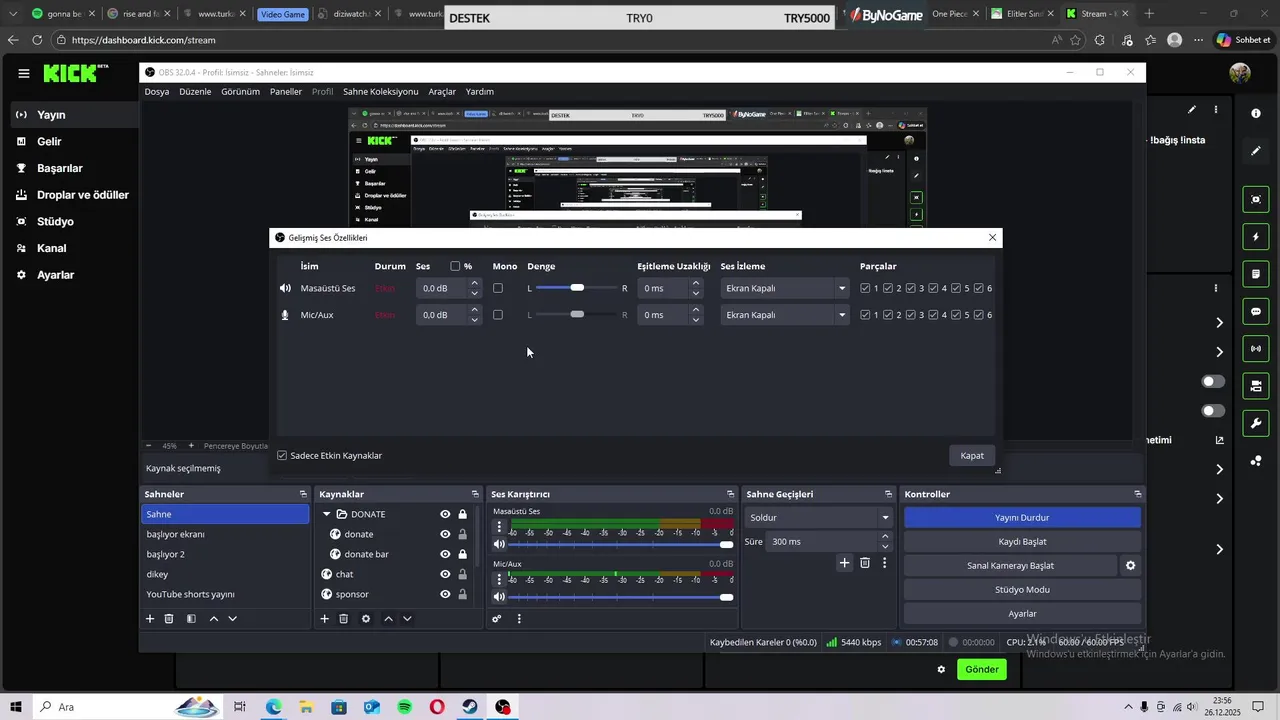Open the Sahne Koleksiyonu menu
Viewport: 1280px width, 720px height.
click(x=381, y=91)
